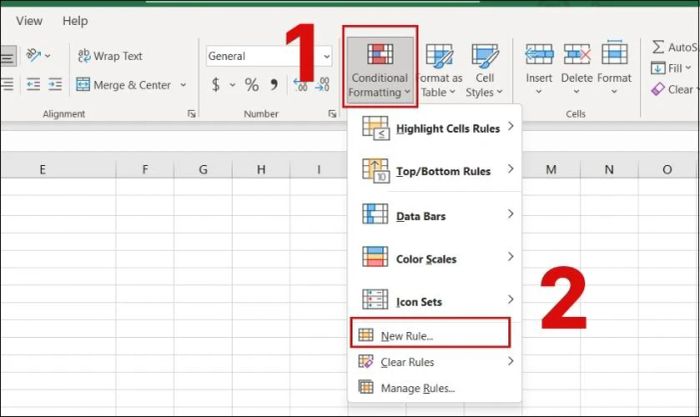Open Data Bars submenu
The height and width of the screenshot is (417, 700).
point(434,215)
